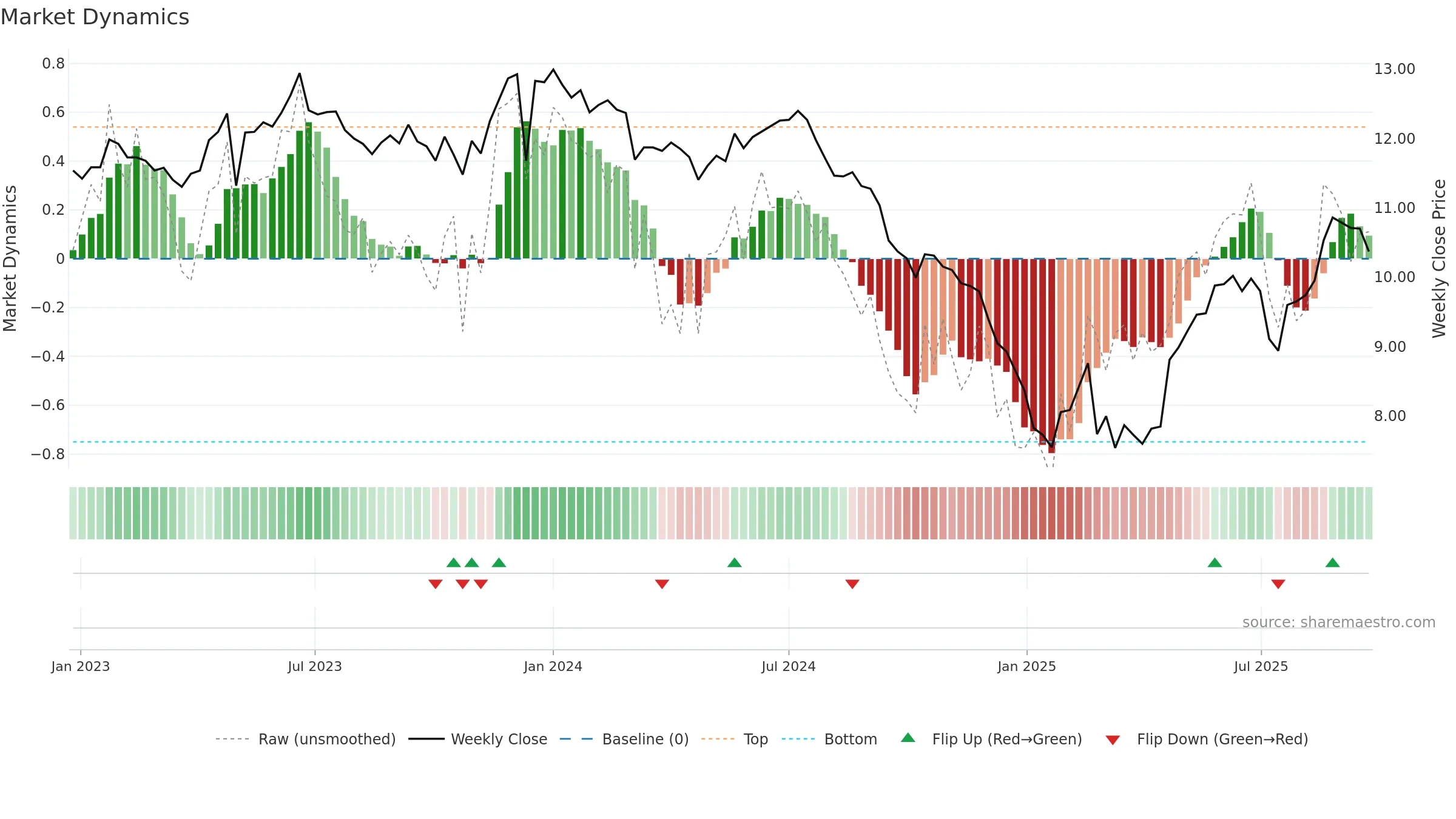
Task: Toggle the Flip Up (Red→Green) legend entry
Action: point(991,739)
